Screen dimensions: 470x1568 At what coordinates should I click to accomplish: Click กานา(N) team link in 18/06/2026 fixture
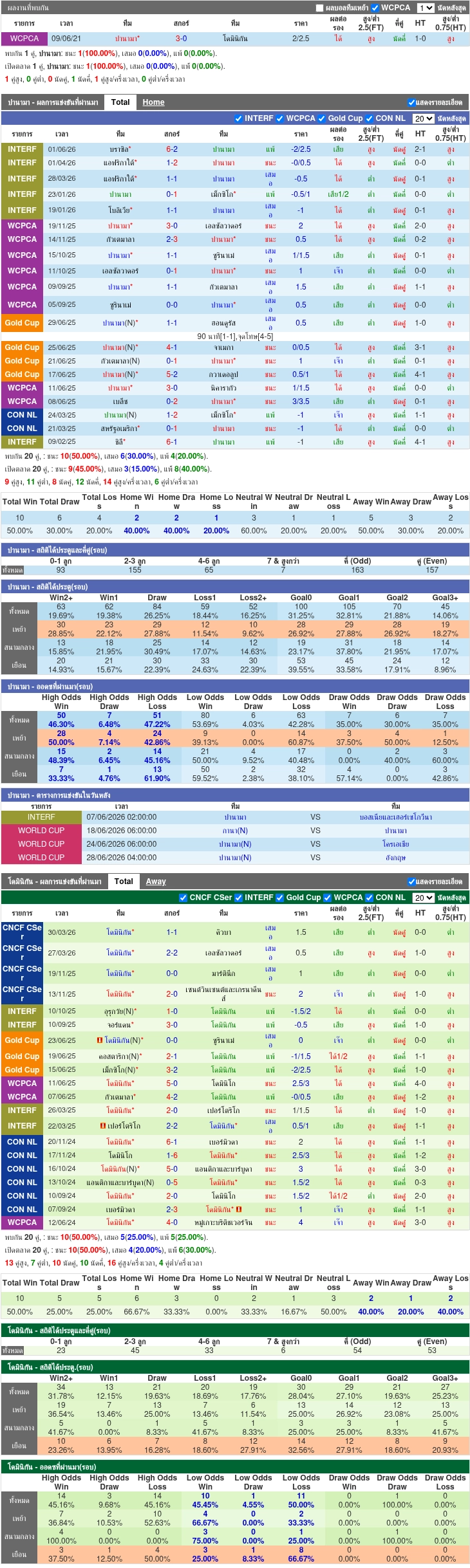pyautogui.click(x=235, y=831)
